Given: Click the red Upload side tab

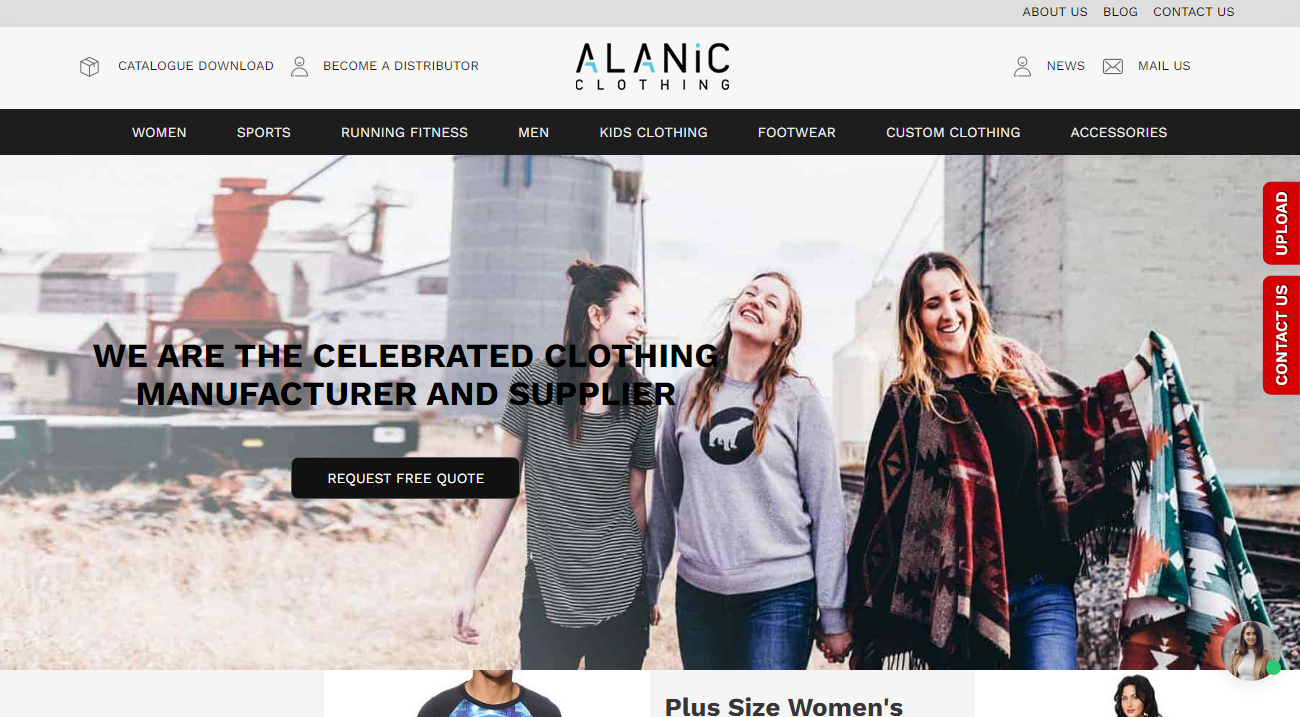Looking at the screenshot, I should (x=1281, y=223).
